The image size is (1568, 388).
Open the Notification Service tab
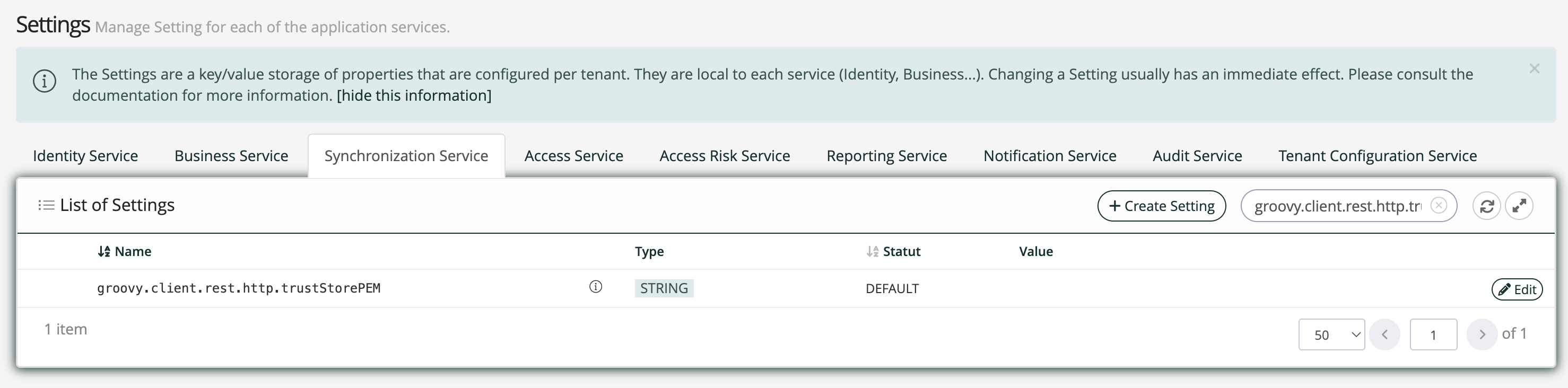(1050, 156)
